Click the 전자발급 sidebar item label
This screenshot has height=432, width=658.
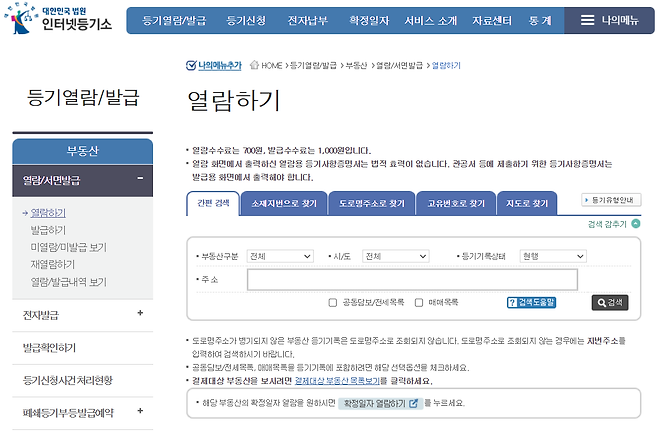click(x=41, y=315)
